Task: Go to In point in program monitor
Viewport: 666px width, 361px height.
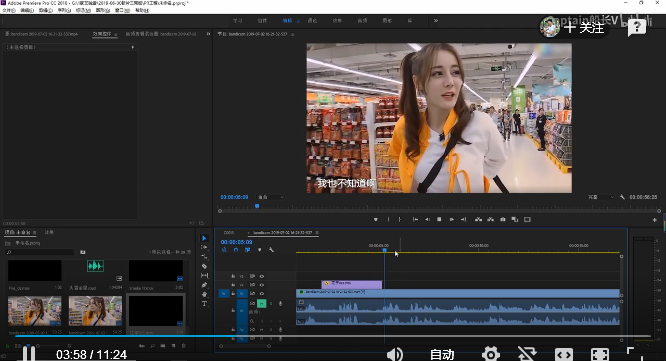Action: click(x=415, y=220)
